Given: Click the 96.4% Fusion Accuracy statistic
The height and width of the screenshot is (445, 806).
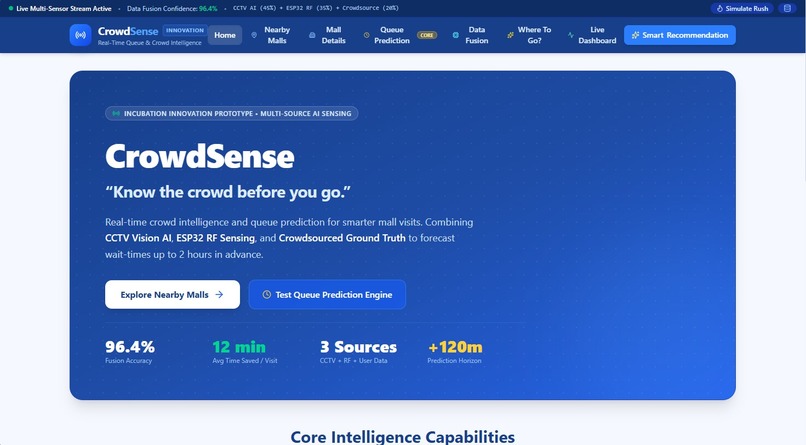Looking at the screenshot, I should (x=130, y=347).
